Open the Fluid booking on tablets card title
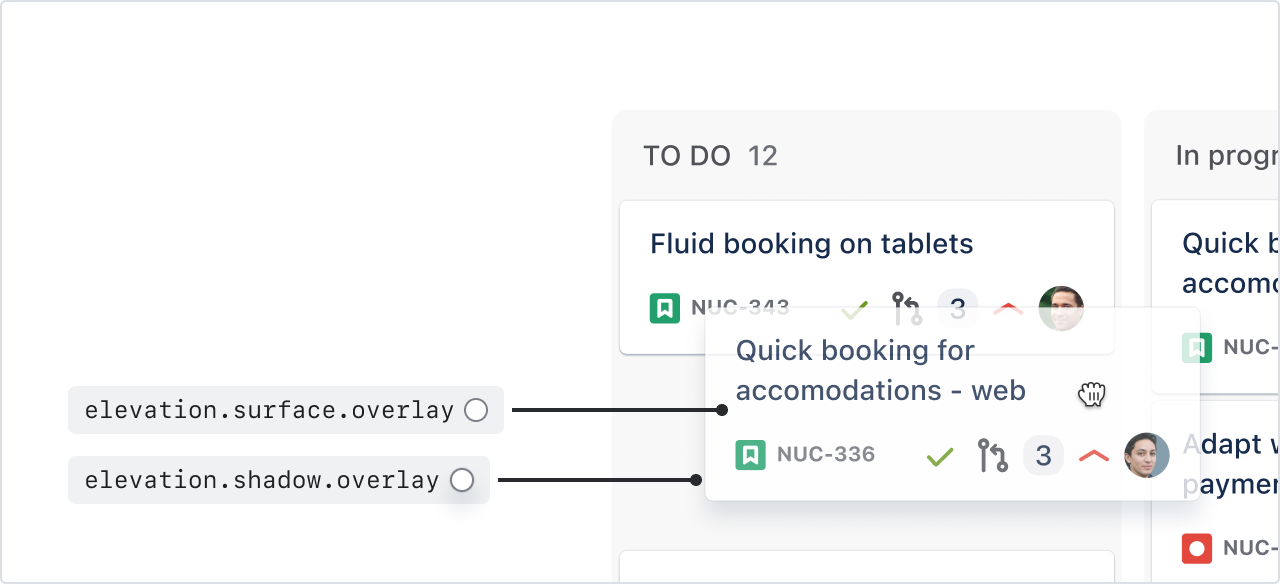The height and width of the screenshot is (584, 1280). point(811,244)
